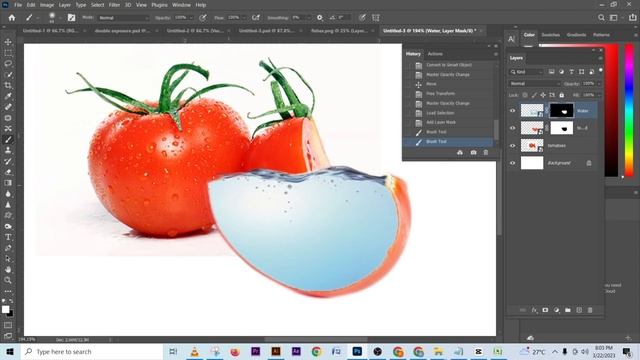Select the Eraser tool

click(x=8, y=172)
